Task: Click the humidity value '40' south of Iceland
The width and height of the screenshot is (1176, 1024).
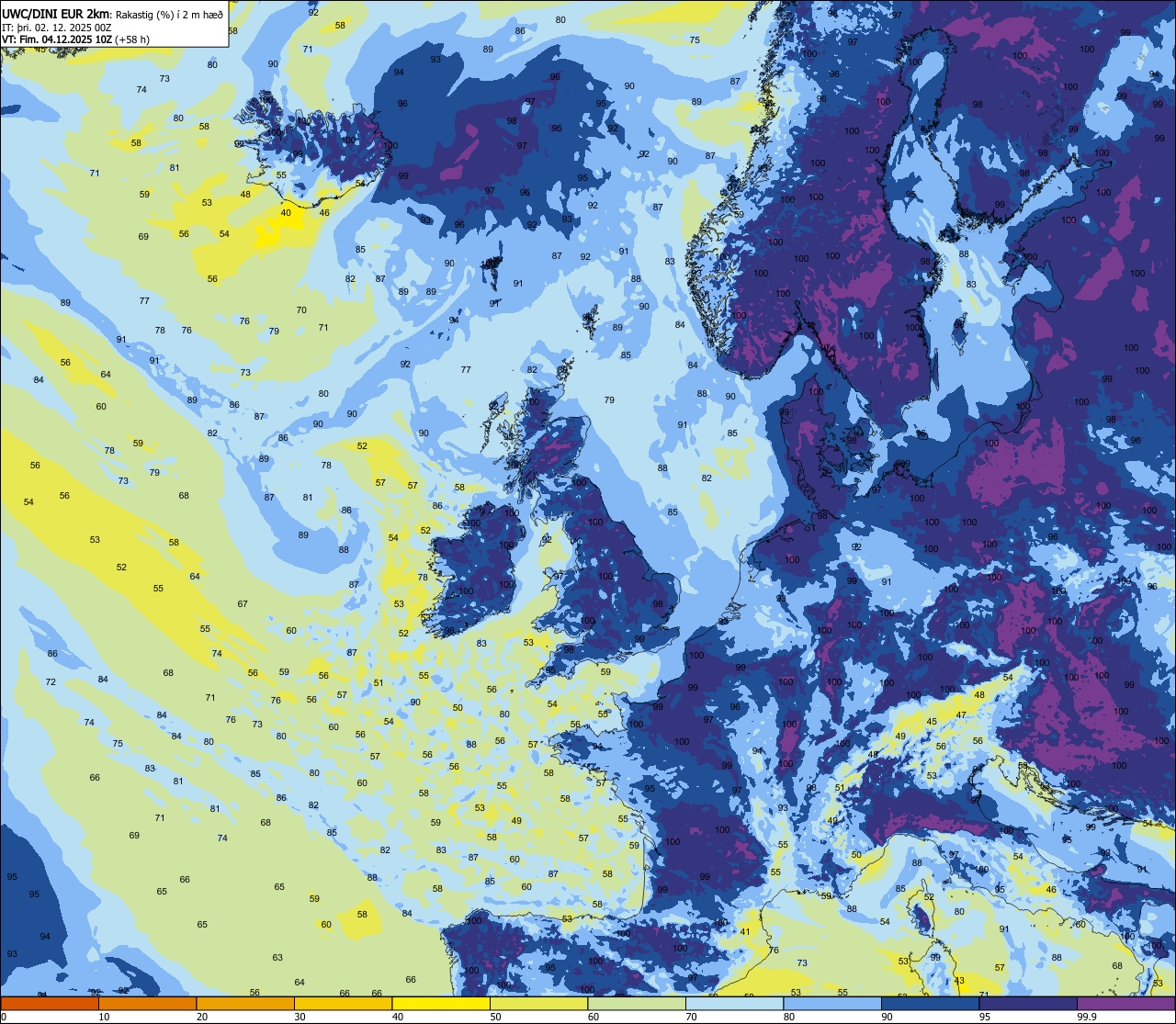Action: [286, 213]
